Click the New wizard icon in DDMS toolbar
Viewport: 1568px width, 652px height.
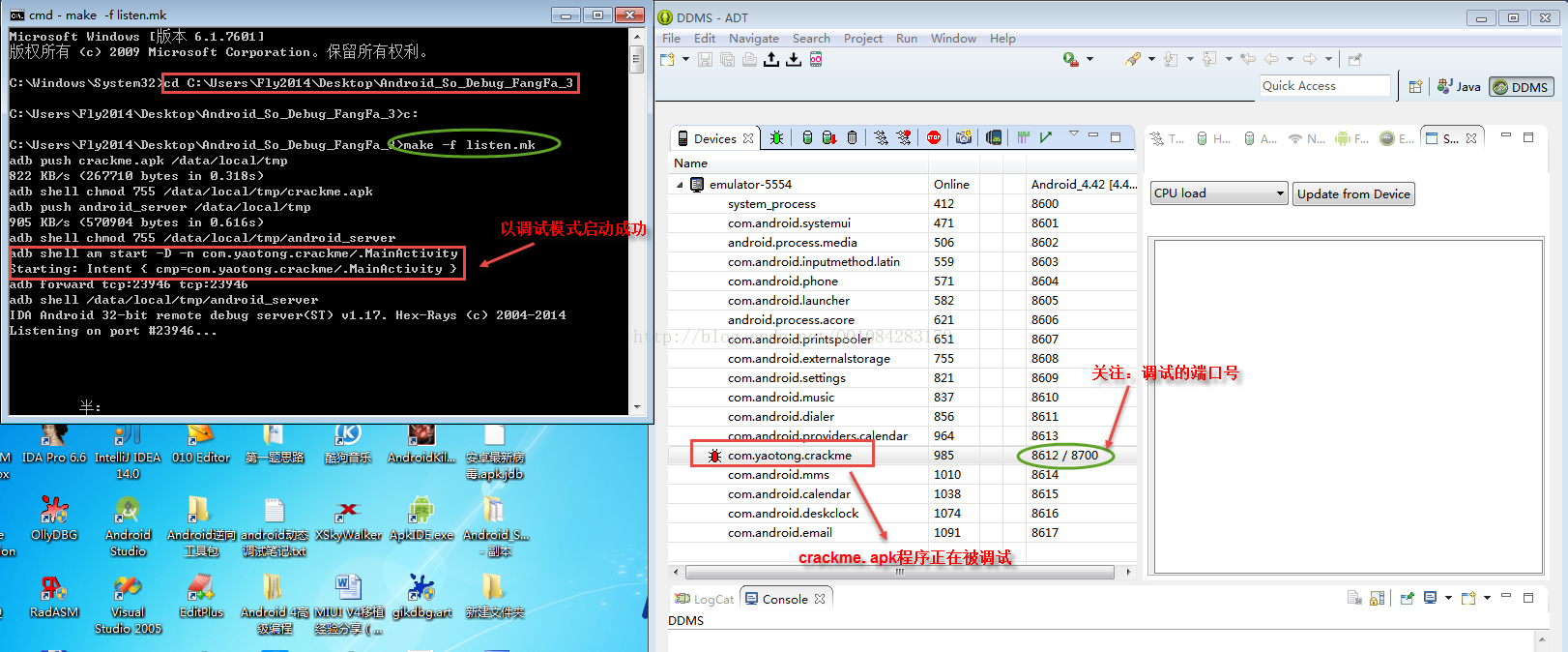[x=668, y=60]
